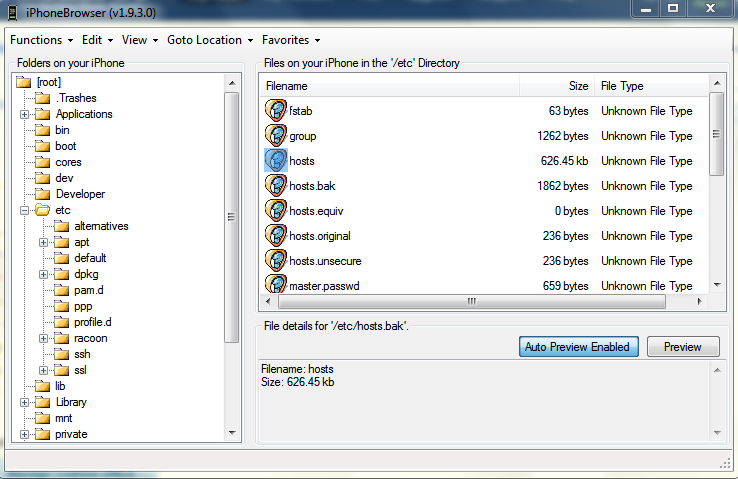Image resolution: width=738 pixels, height=479 pixels.
Task: Sort files by the Size column header
Action: (x=557, y=86)
